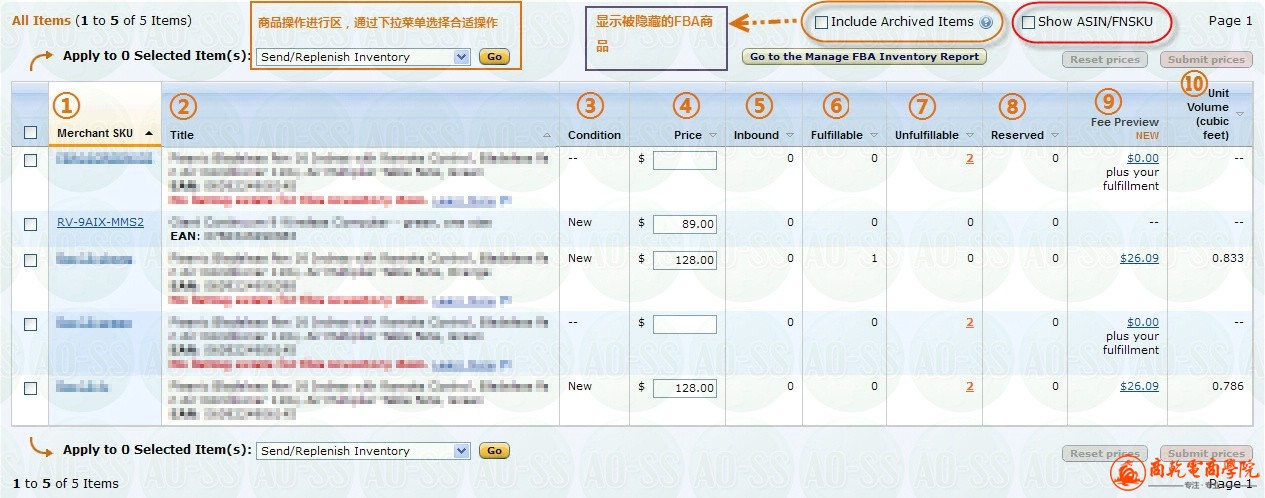Check the Show ASIN/FNSKU box
This screenshot has height=498, width=1265.
tap(1028, 22)
